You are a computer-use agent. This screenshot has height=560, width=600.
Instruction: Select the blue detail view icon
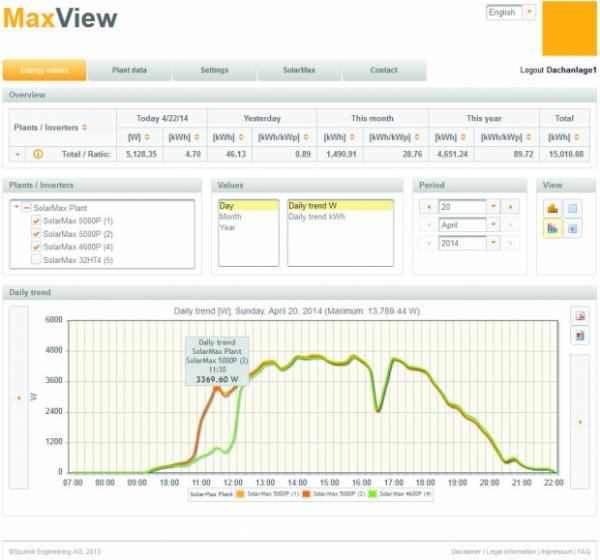[572, 229]
